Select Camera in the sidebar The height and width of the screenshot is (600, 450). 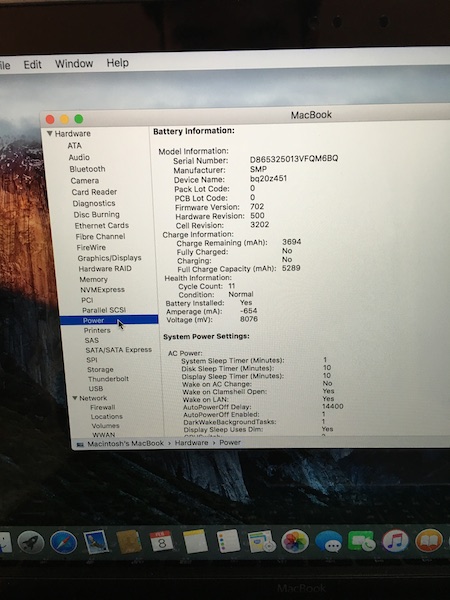85,181
